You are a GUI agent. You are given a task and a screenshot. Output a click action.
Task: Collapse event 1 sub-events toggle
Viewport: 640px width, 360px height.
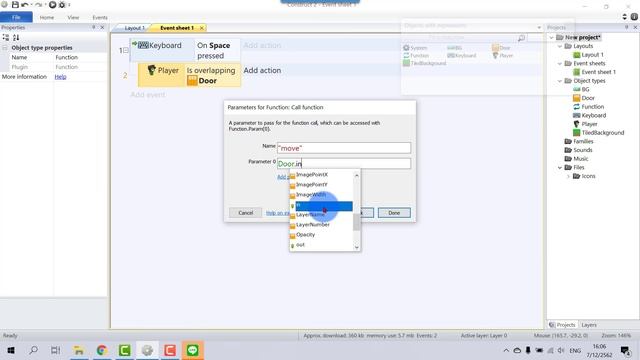[126, 50]
